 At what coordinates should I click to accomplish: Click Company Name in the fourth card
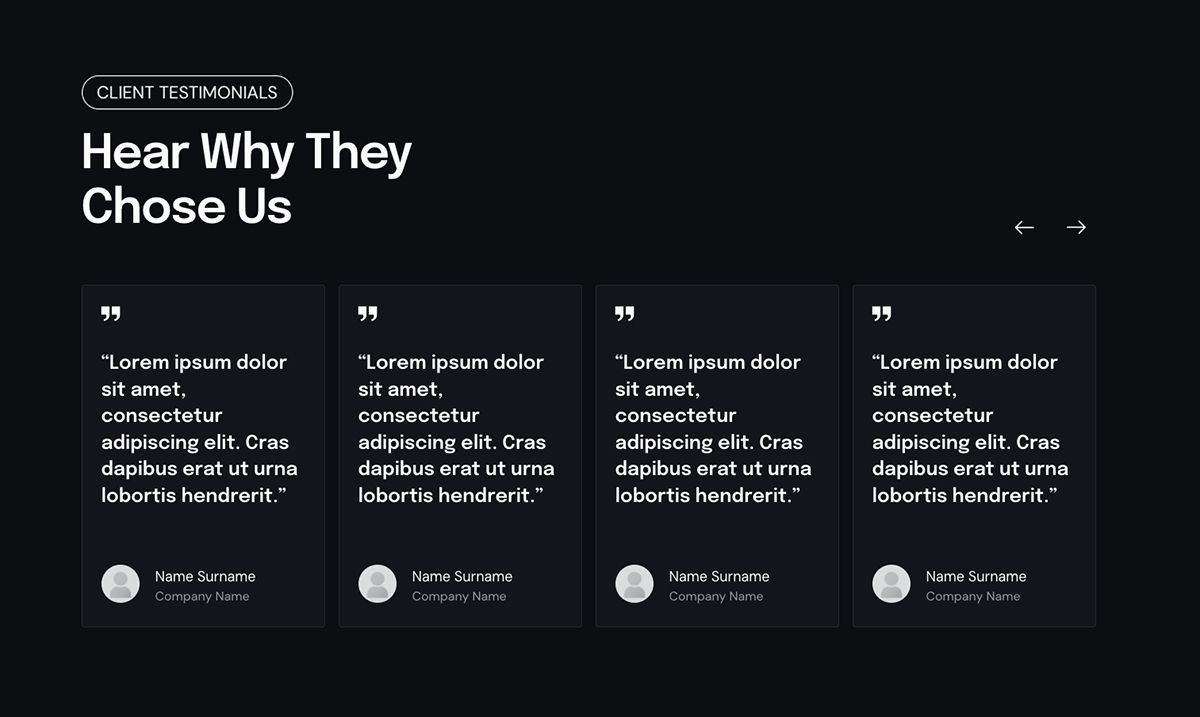(973, 597)
